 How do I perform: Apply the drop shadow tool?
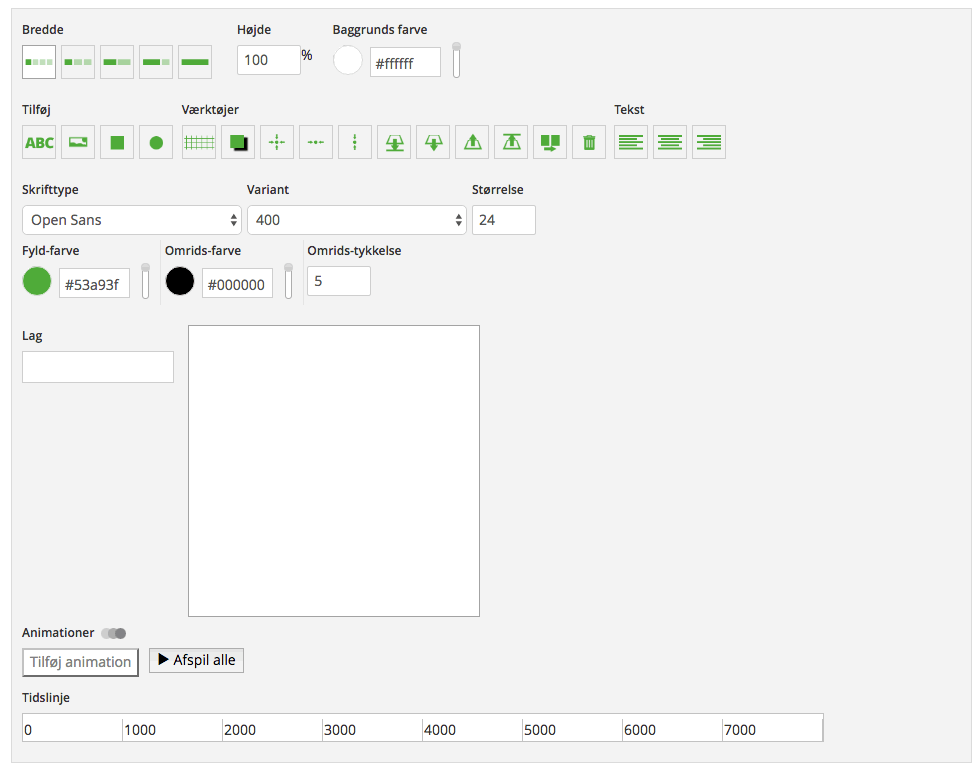point(238,142)
